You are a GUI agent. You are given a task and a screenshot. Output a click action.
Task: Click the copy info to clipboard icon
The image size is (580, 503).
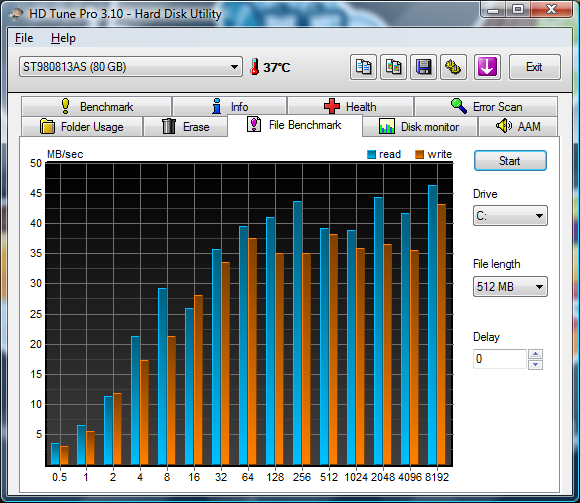363,67
